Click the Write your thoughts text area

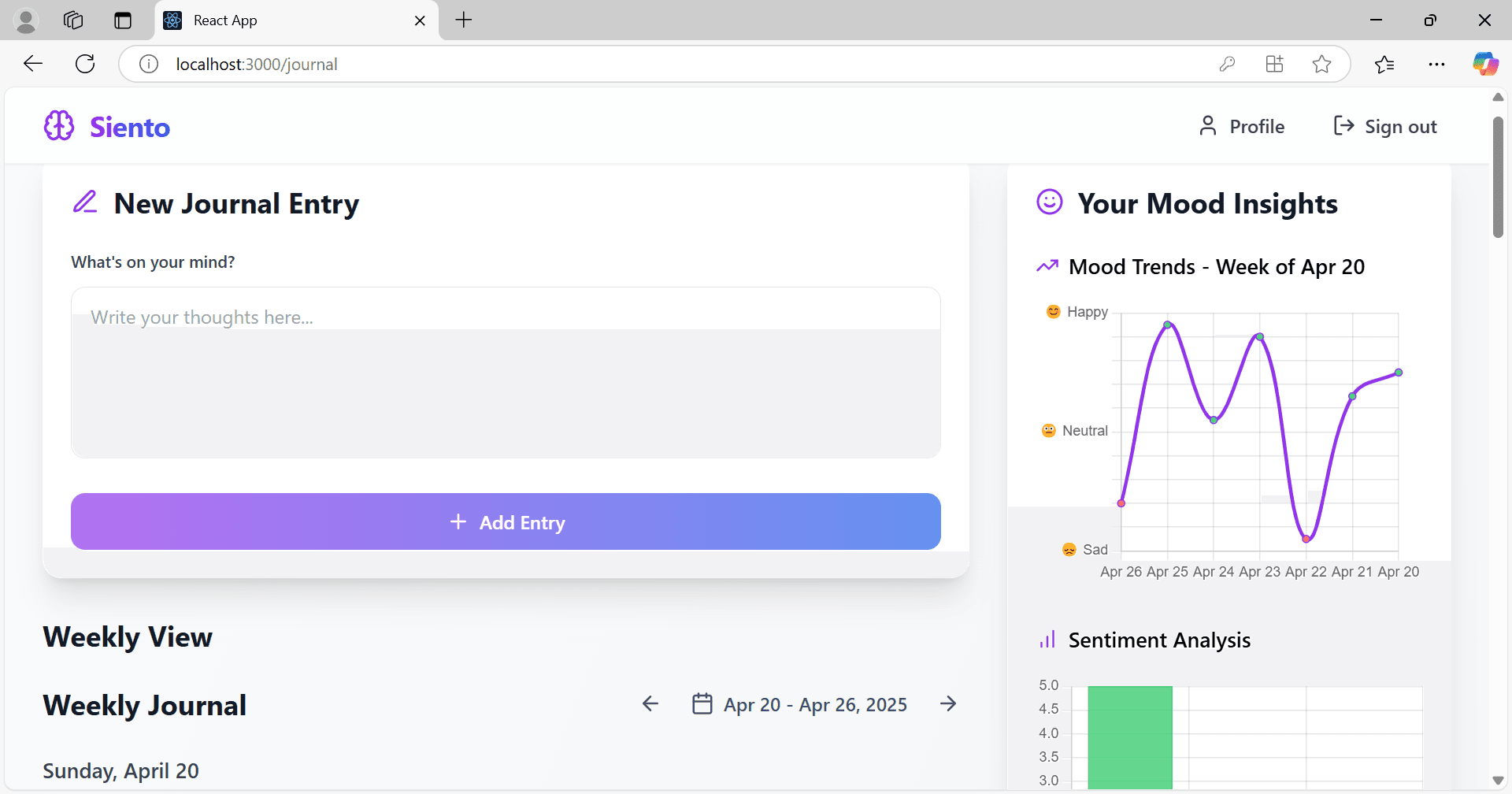tap(506, 370)
